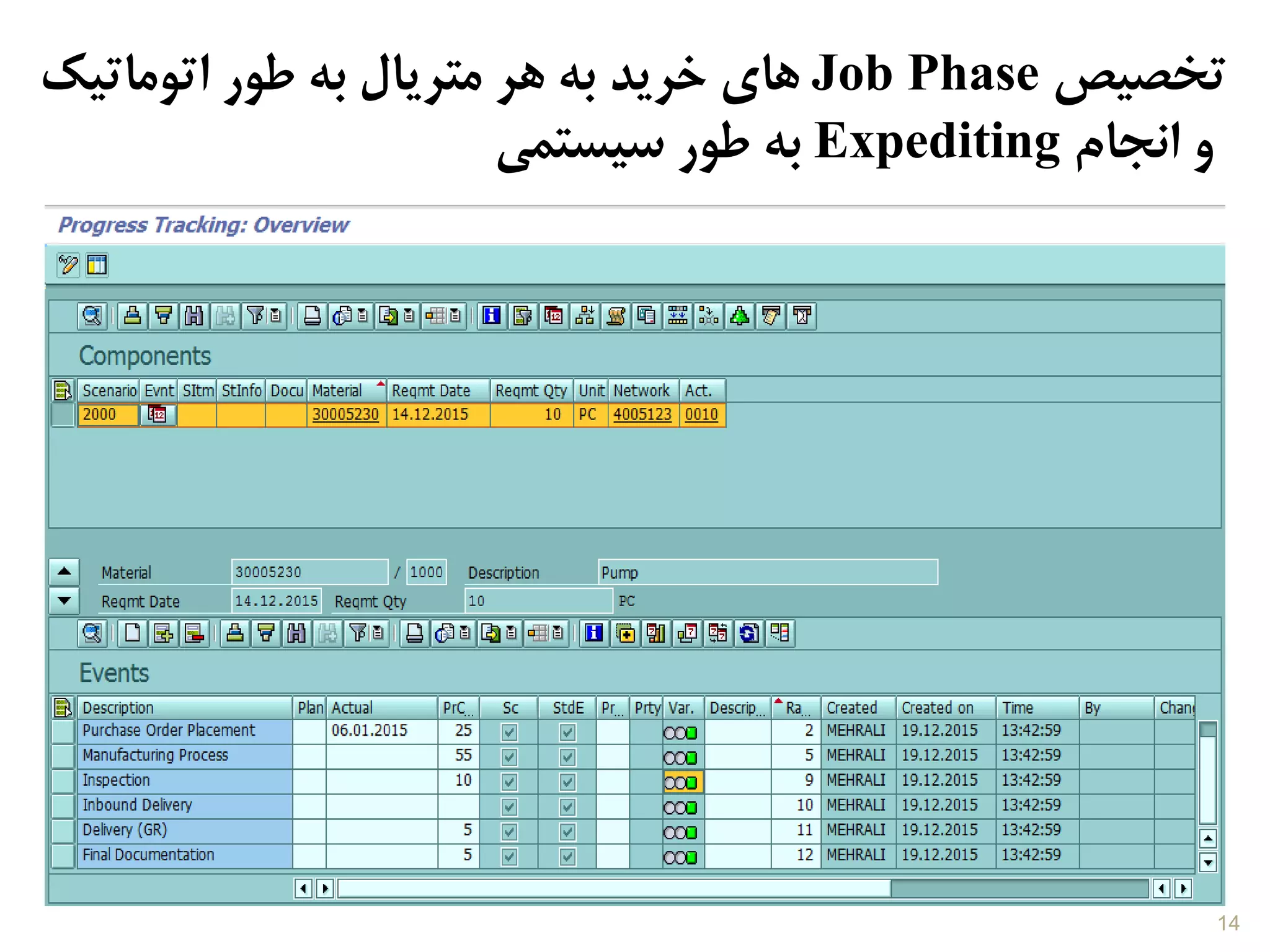1270x952 pixels.
Task: Show legend icon at end of Events toolbar
Action: coord(780,633)
